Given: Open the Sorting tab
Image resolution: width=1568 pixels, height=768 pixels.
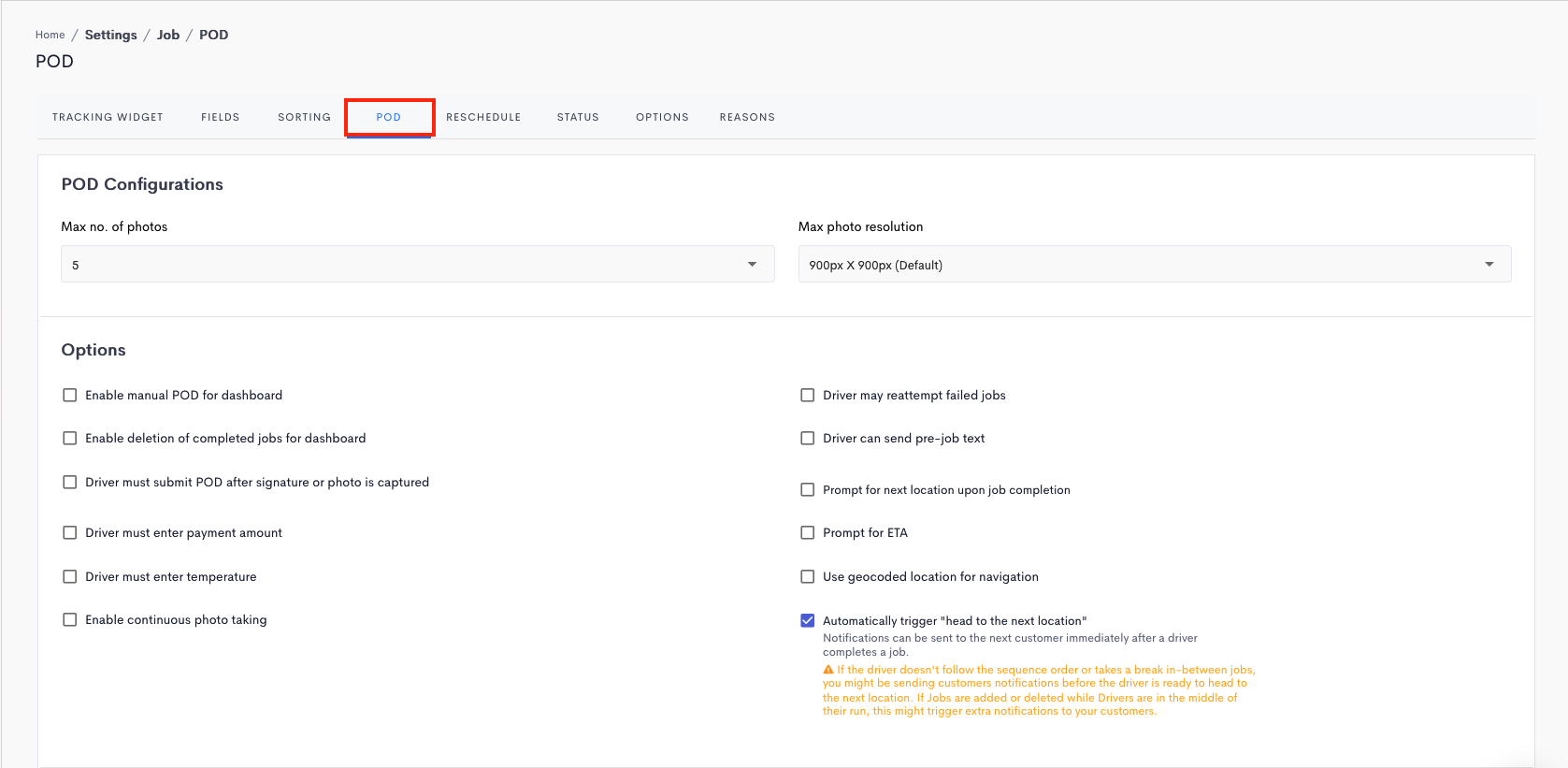Looking at the screenshot, I should 304,117.
